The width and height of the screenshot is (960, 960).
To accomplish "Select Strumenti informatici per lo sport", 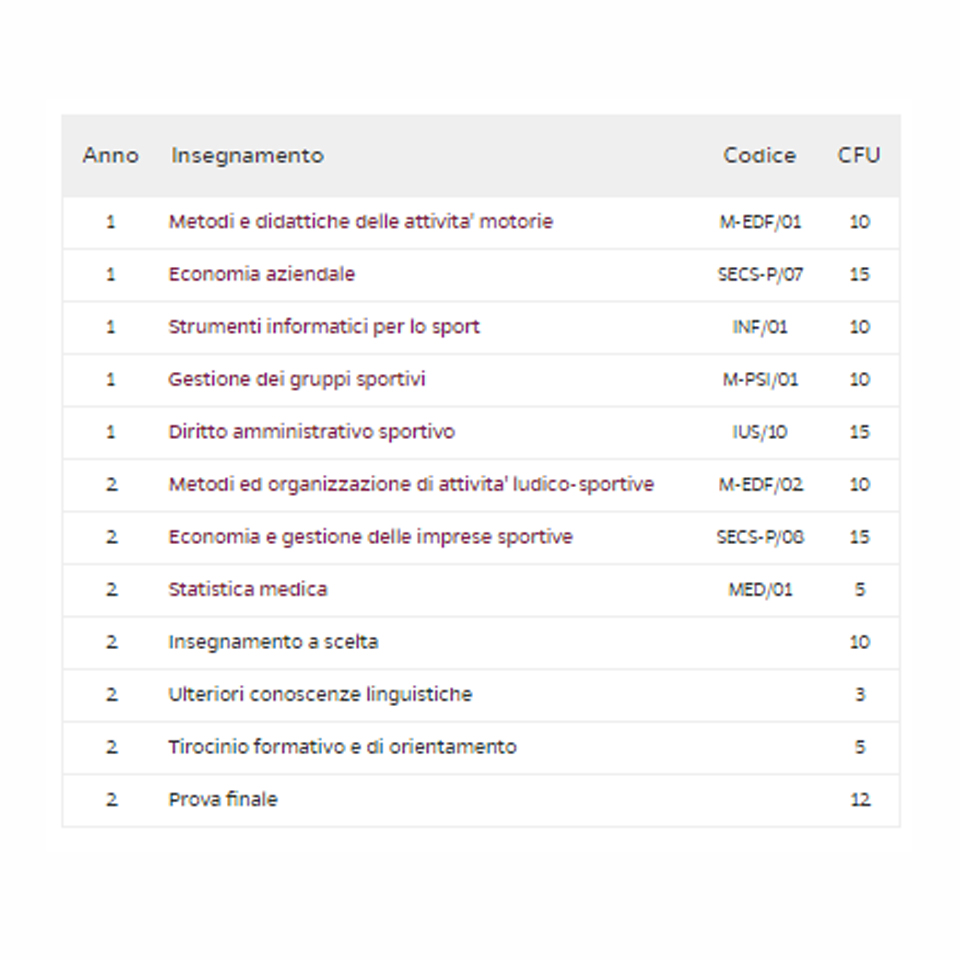I will click(324, 327).
